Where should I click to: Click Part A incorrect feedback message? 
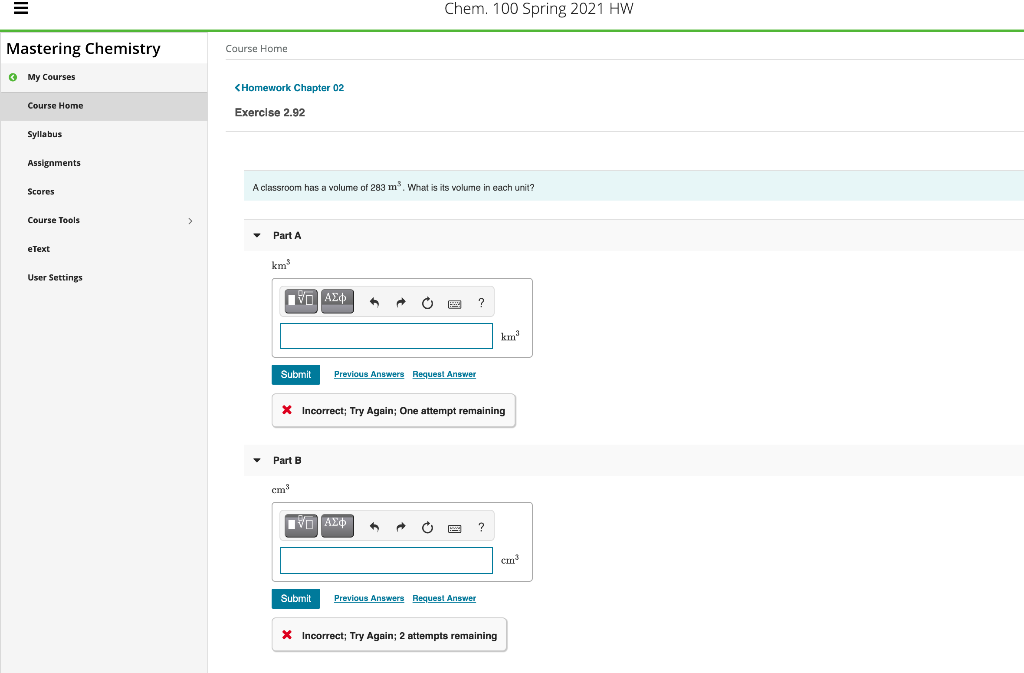(394, 411)
